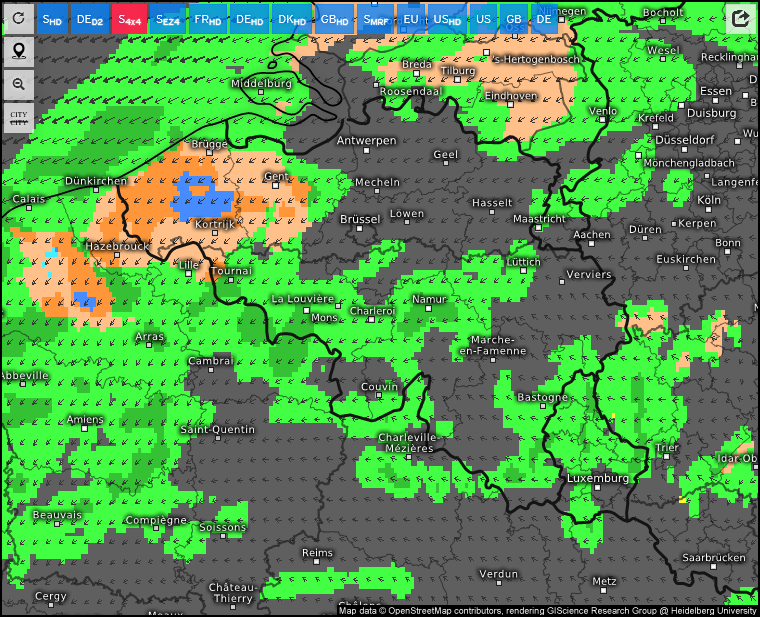Click the Lille city marker
760x617 pixels.
click(189, 274)
